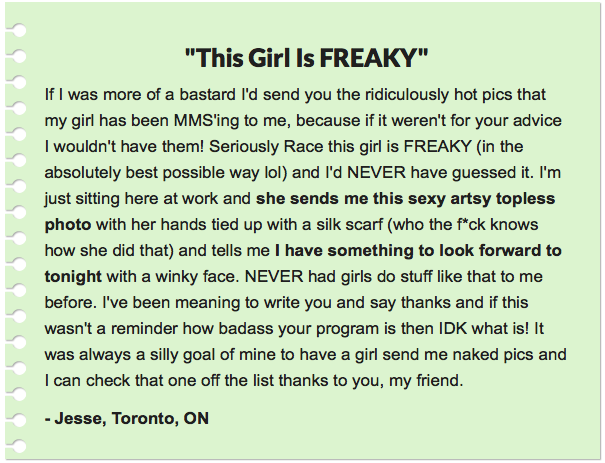Click the word "Toronto" in the signature

click(x=140, y=418)
